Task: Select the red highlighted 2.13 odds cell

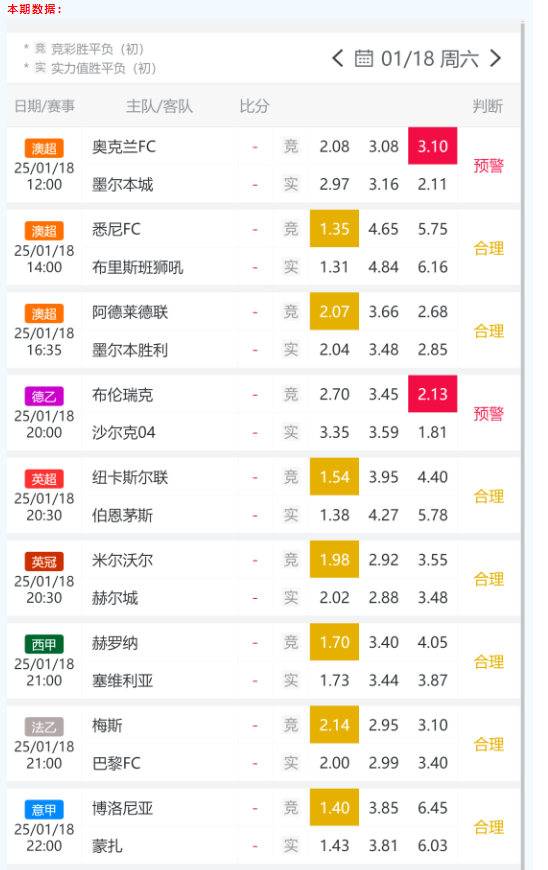Action: point(433,394)
